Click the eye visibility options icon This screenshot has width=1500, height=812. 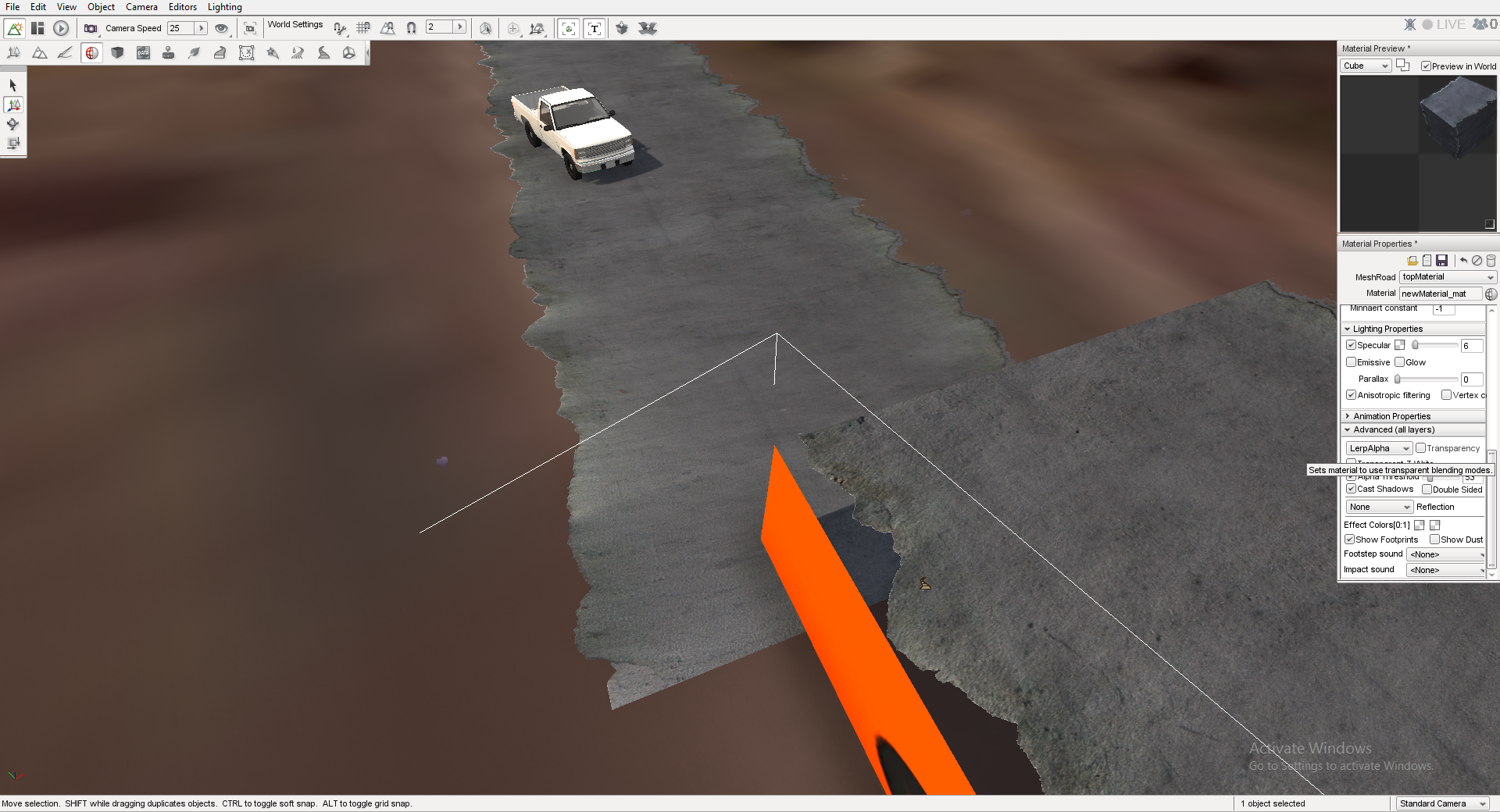(x=222, y=28)
